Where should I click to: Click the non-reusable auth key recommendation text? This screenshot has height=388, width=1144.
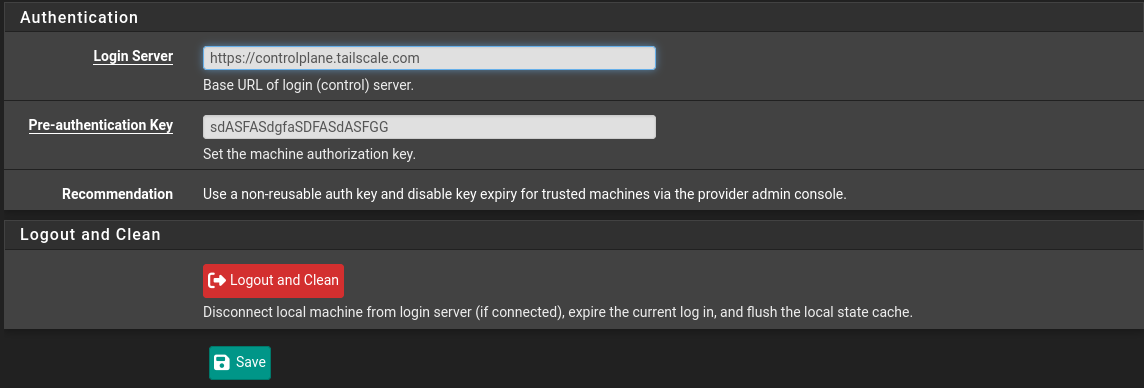(x=525, y=195)
